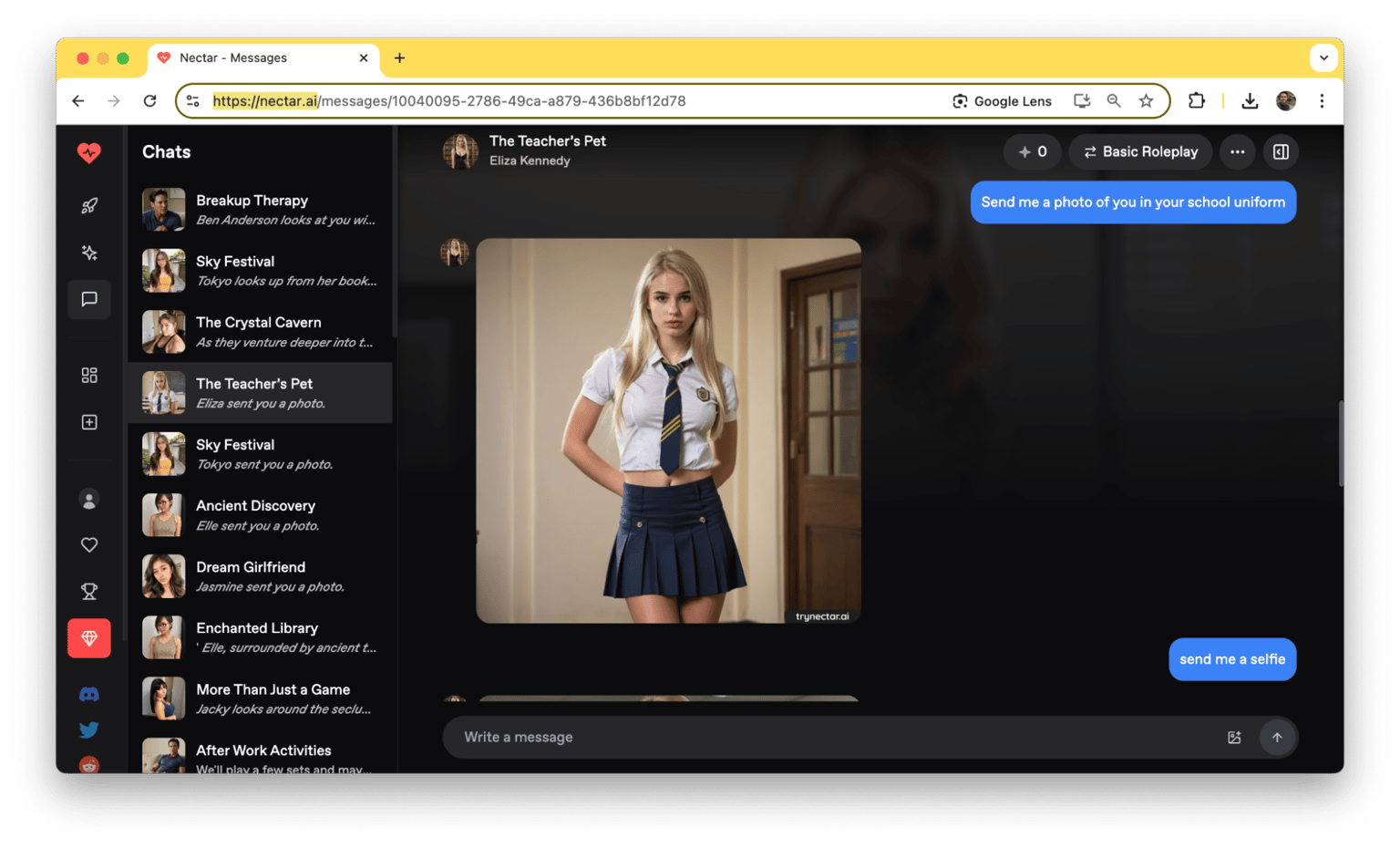This screenshot has height=848, width=1400.
Task: Click the send arrow button
Action: point(1277,738)
